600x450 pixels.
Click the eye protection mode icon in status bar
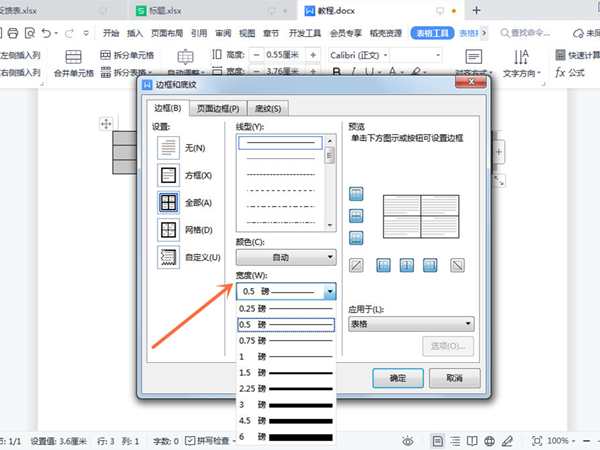point(408,440)
